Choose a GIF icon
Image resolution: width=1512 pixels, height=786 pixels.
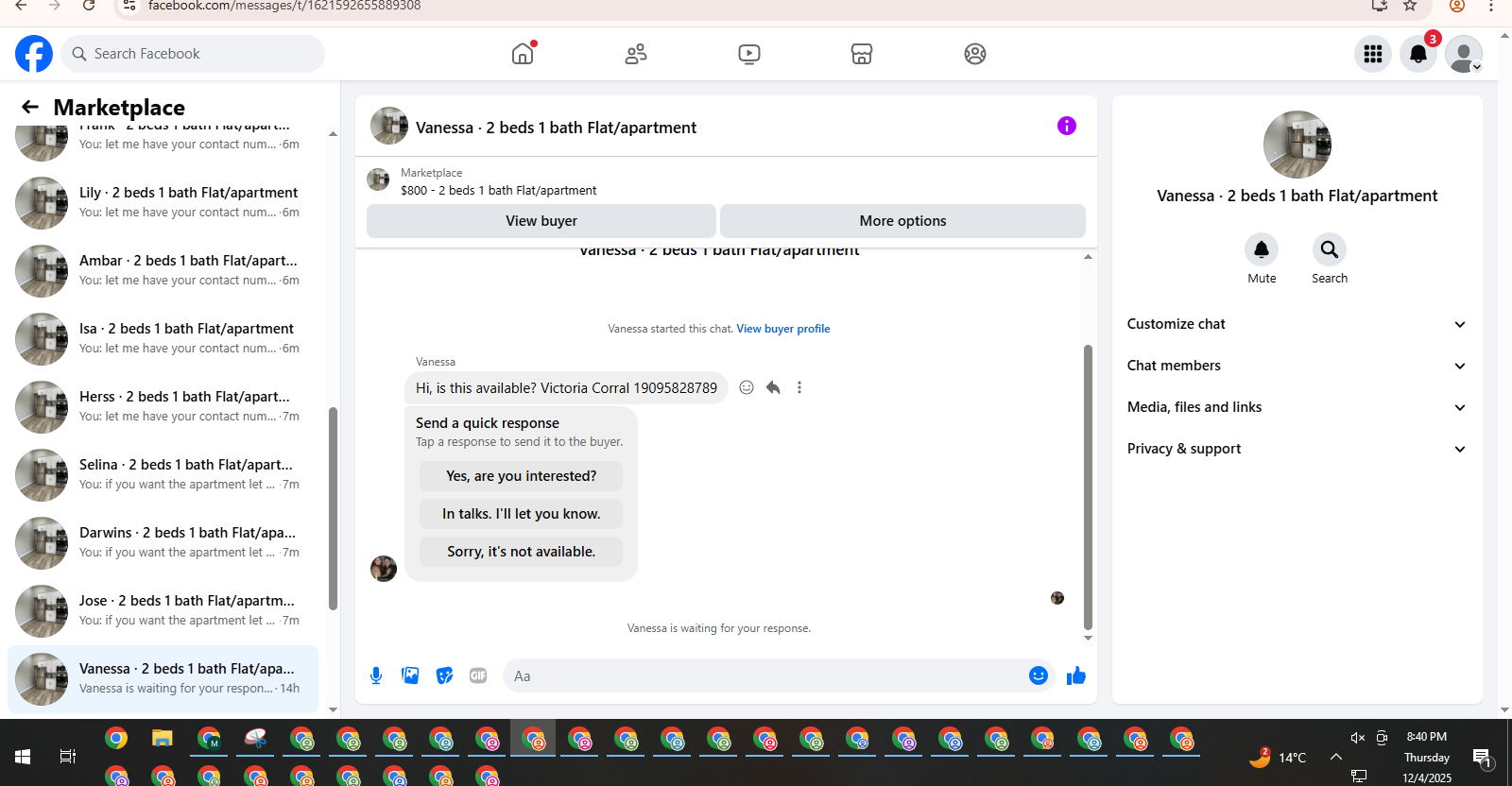pos(478,675)
